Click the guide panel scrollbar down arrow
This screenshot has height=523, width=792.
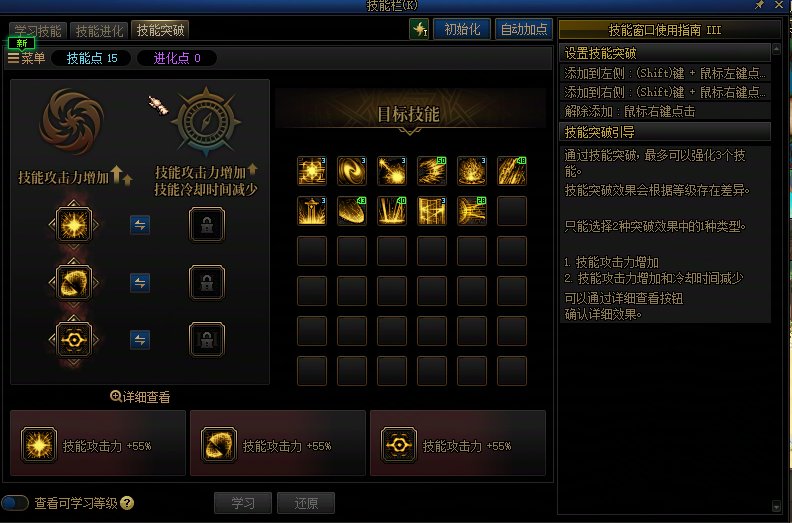coord(776,505)
